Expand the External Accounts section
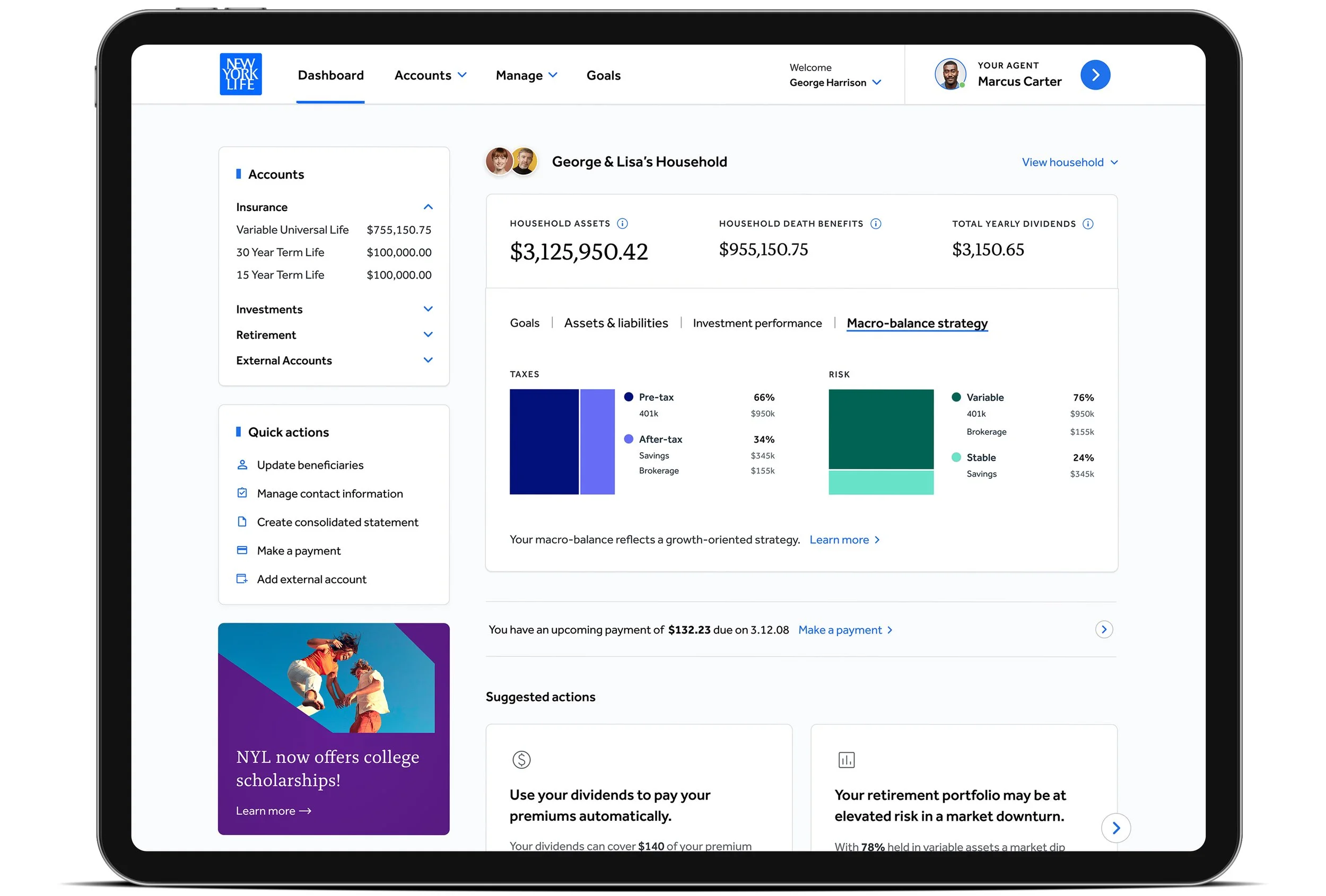1326x896 pixels. coord(428,360)
